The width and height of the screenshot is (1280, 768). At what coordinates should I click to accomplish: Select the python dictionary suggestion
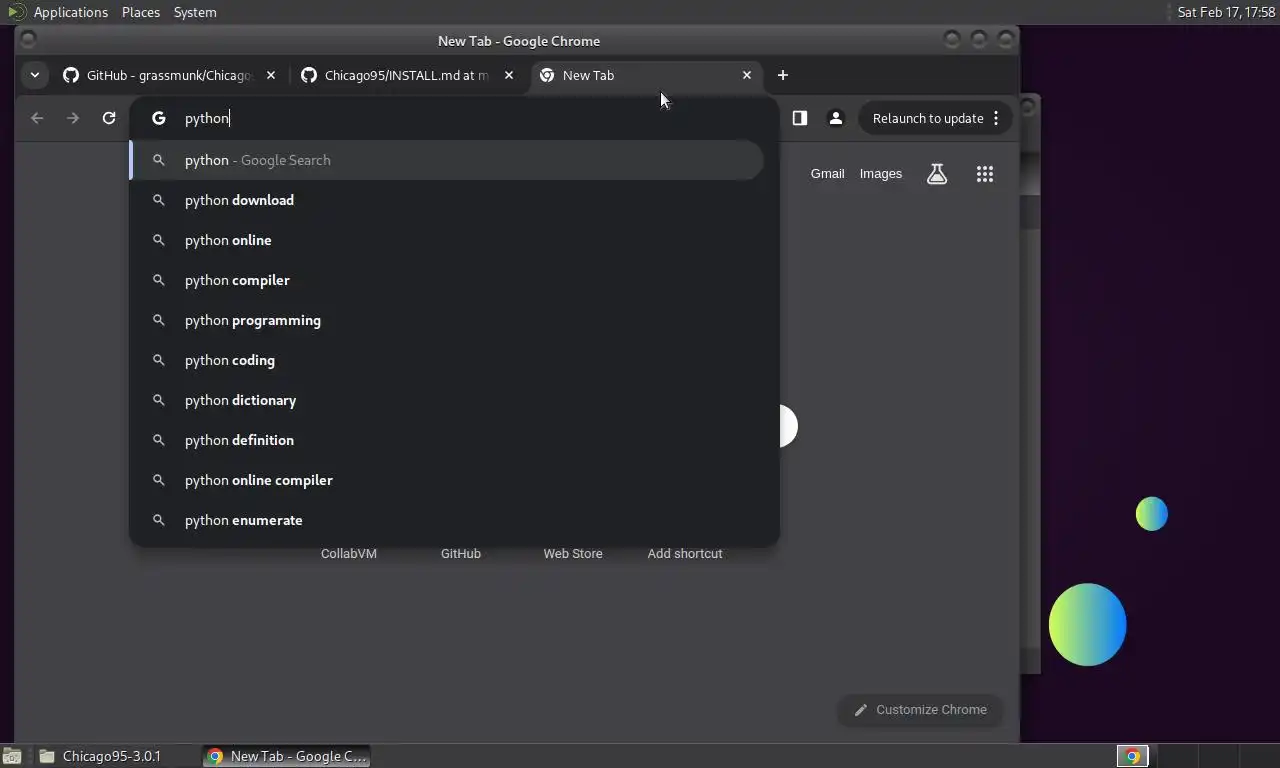[447, 400]
